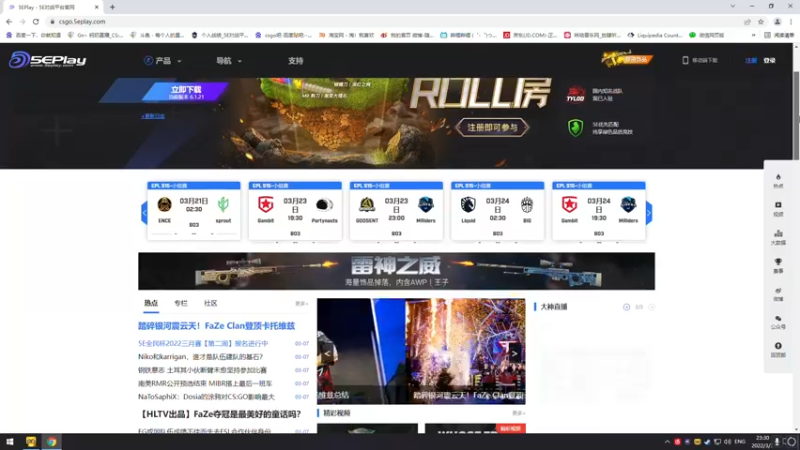Go to previous slide in image slider
The height and width of the screenshot is (450, 800).
[x=328, y=353]
